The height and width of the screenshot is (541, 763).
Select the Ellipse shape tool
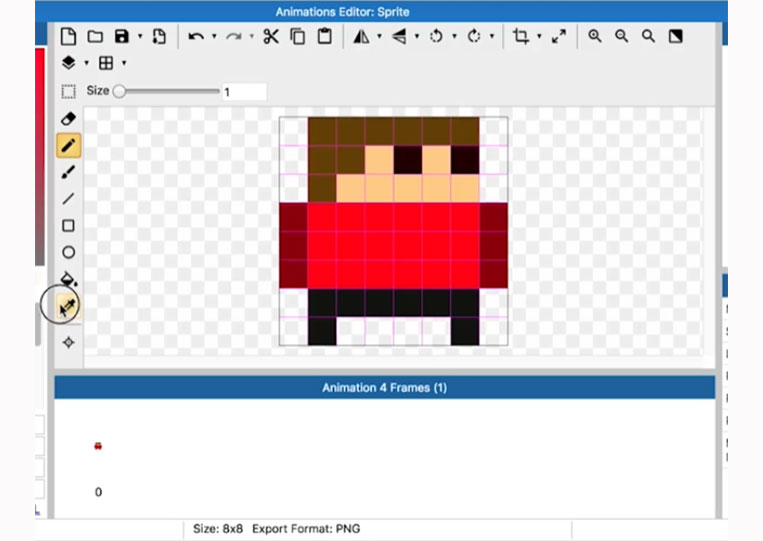point(69,252)
